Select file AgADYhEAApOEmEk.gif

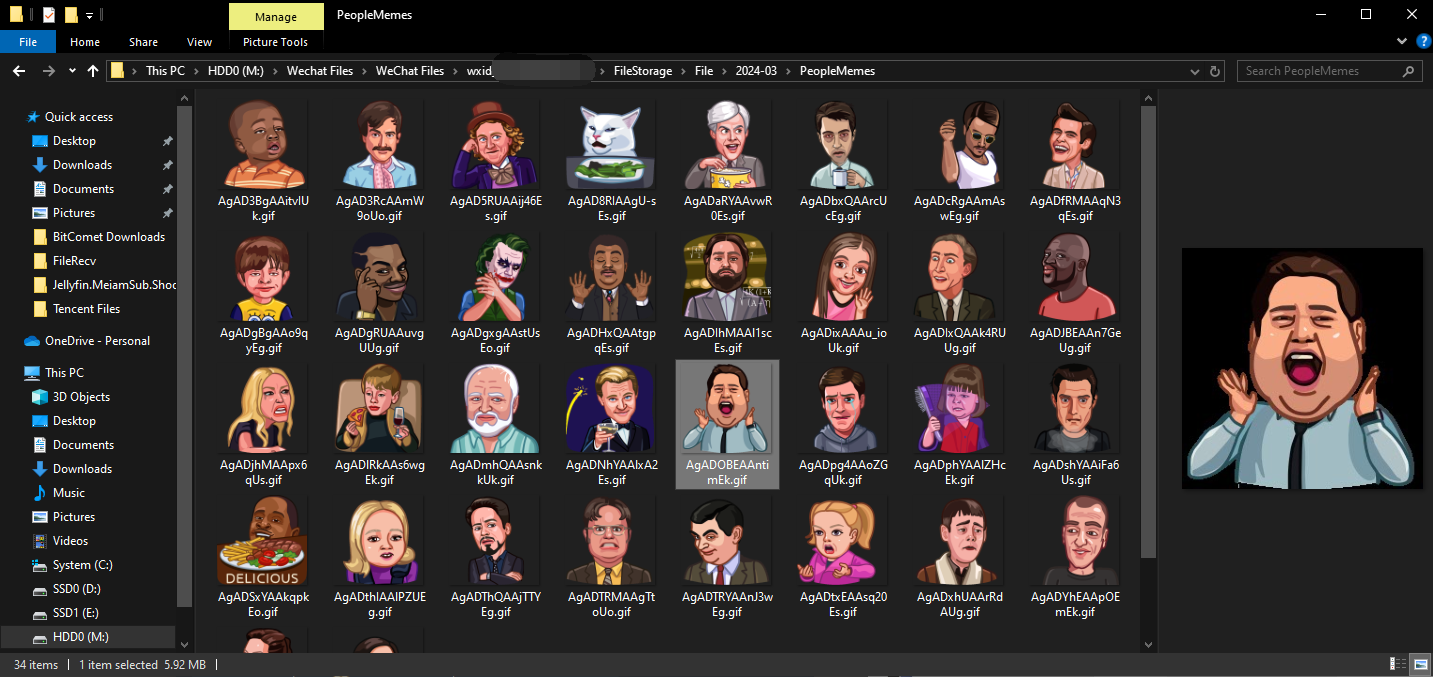click(x=1075, y=557)
